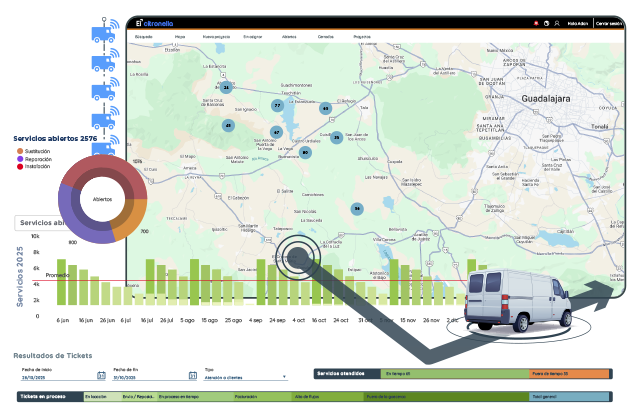Image resolution: width=635 pixels, height=412 pixels.
Task: Click the topmost blue truck icon
Action: [105, 34]
